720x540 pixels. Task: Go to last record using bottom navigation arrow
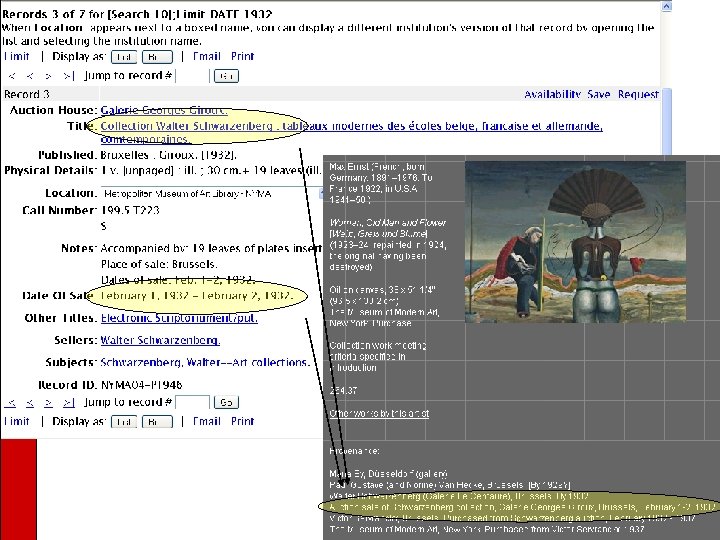pos(68,403)
